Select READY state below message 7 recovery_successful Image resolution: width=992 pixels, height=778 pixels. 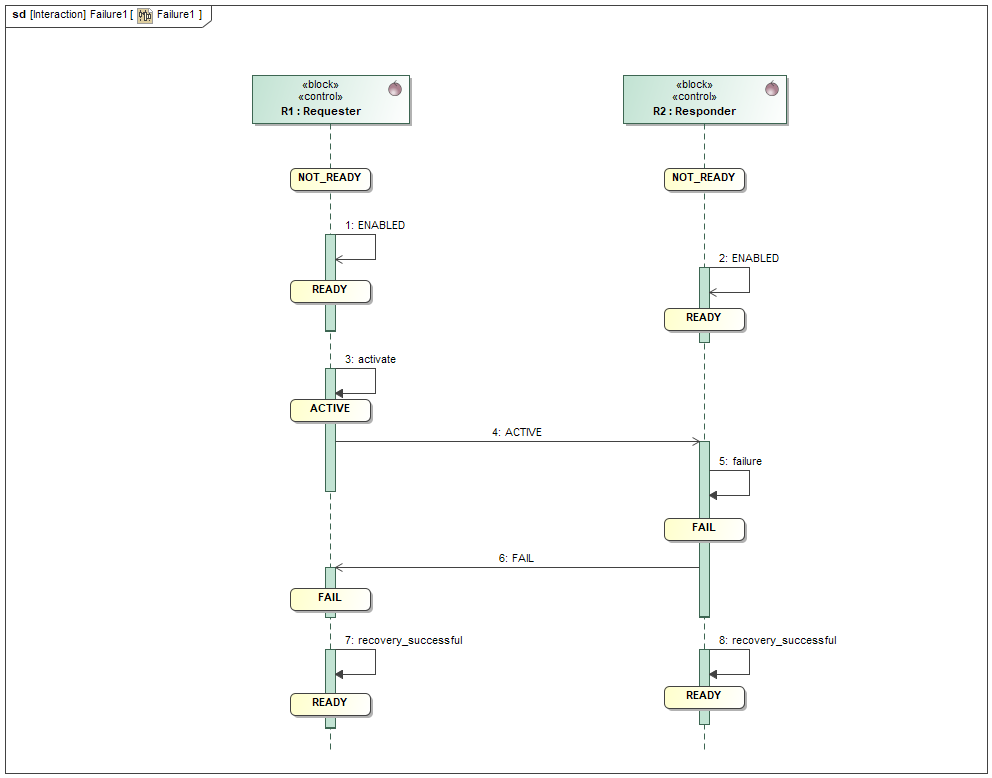(330, 704)
